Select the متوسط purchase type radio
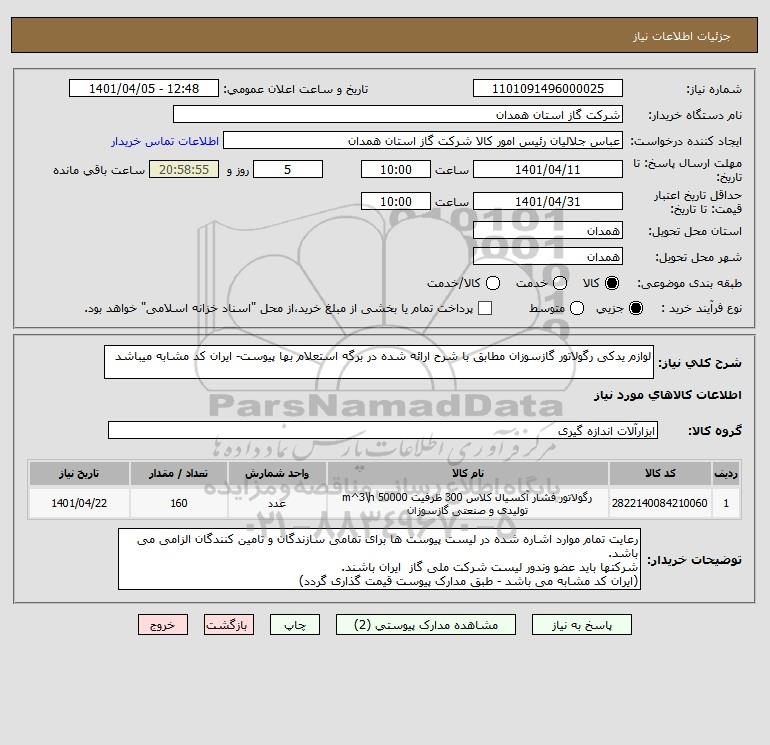The width and height of the screenshot is (770, 745). [x=577, y=308]
